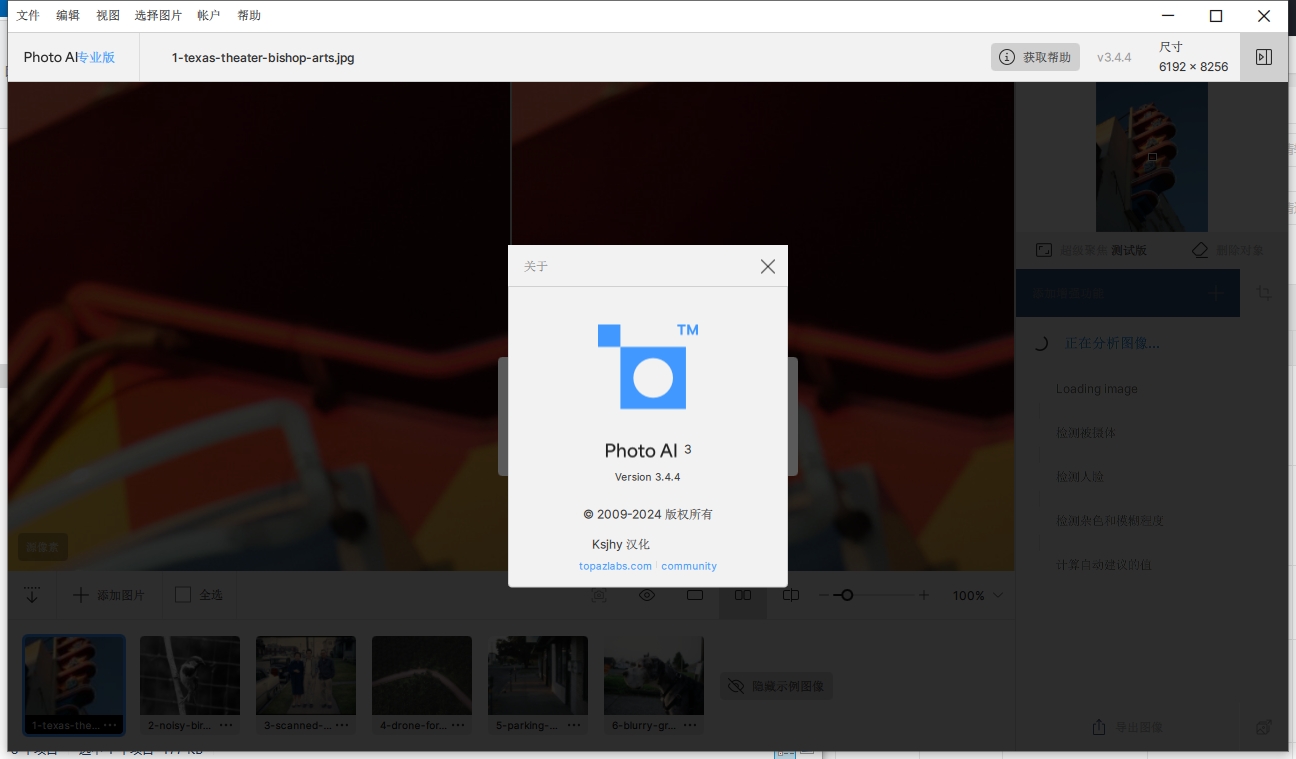Viewport: 1296px width, 759px height.
Task: Check the 全选 checkbox
Action: (183, 595)
